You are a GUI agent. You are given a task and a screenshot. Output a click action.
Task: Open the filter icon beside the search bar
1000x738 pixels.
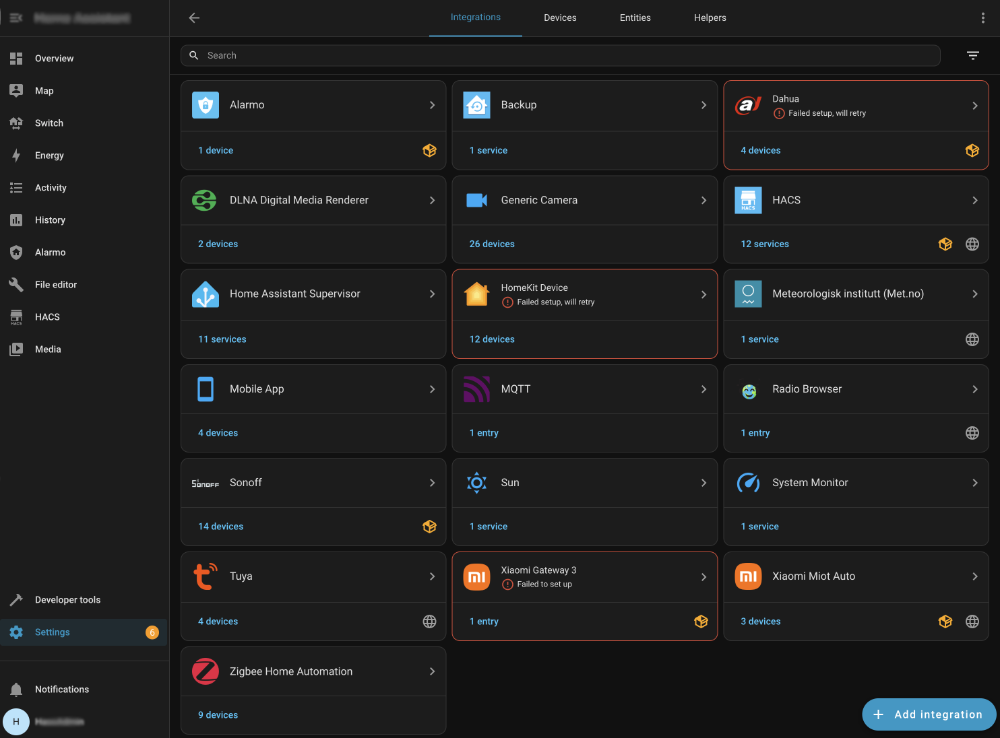tap(972, 55)
